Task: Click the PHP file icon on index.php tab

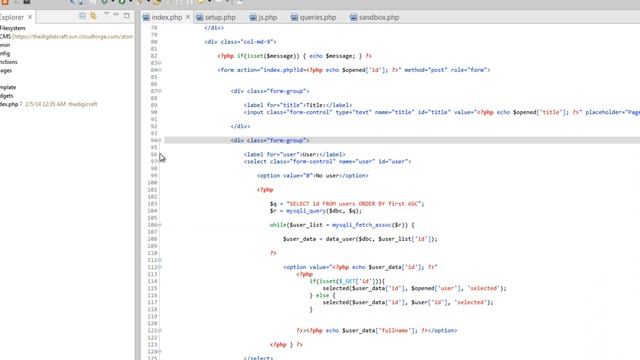Action: coord(146,18)
